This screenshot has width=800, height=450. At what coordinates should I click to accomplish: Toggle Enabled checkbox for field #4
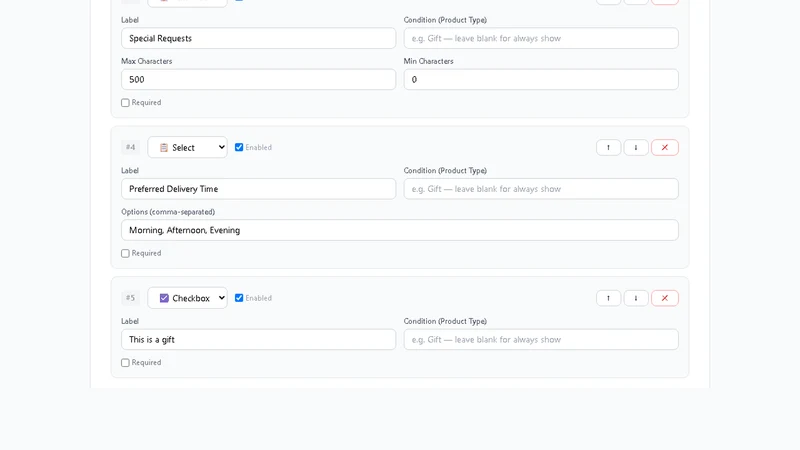239,147
